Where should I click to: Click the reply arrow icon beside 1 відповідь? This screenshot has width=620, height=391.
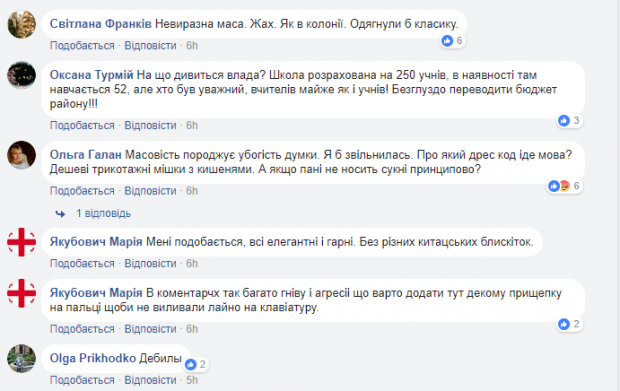[60, 213]
